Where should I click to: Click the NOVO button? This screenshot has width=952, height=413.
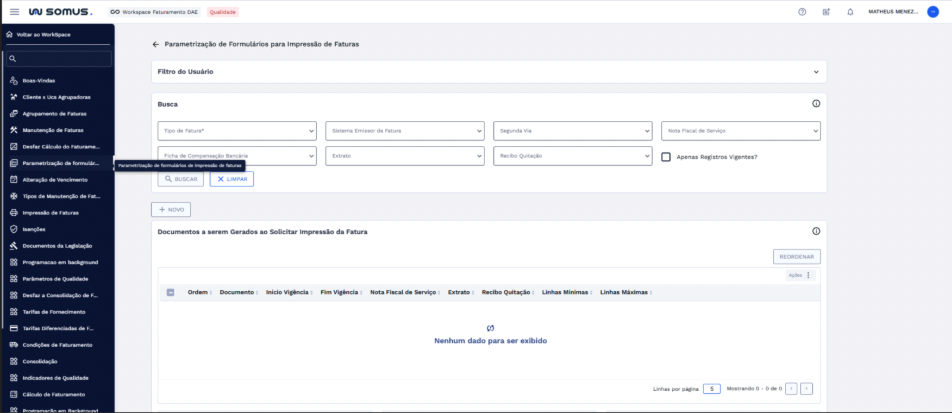pyautogui.click(x=171, y=209)
